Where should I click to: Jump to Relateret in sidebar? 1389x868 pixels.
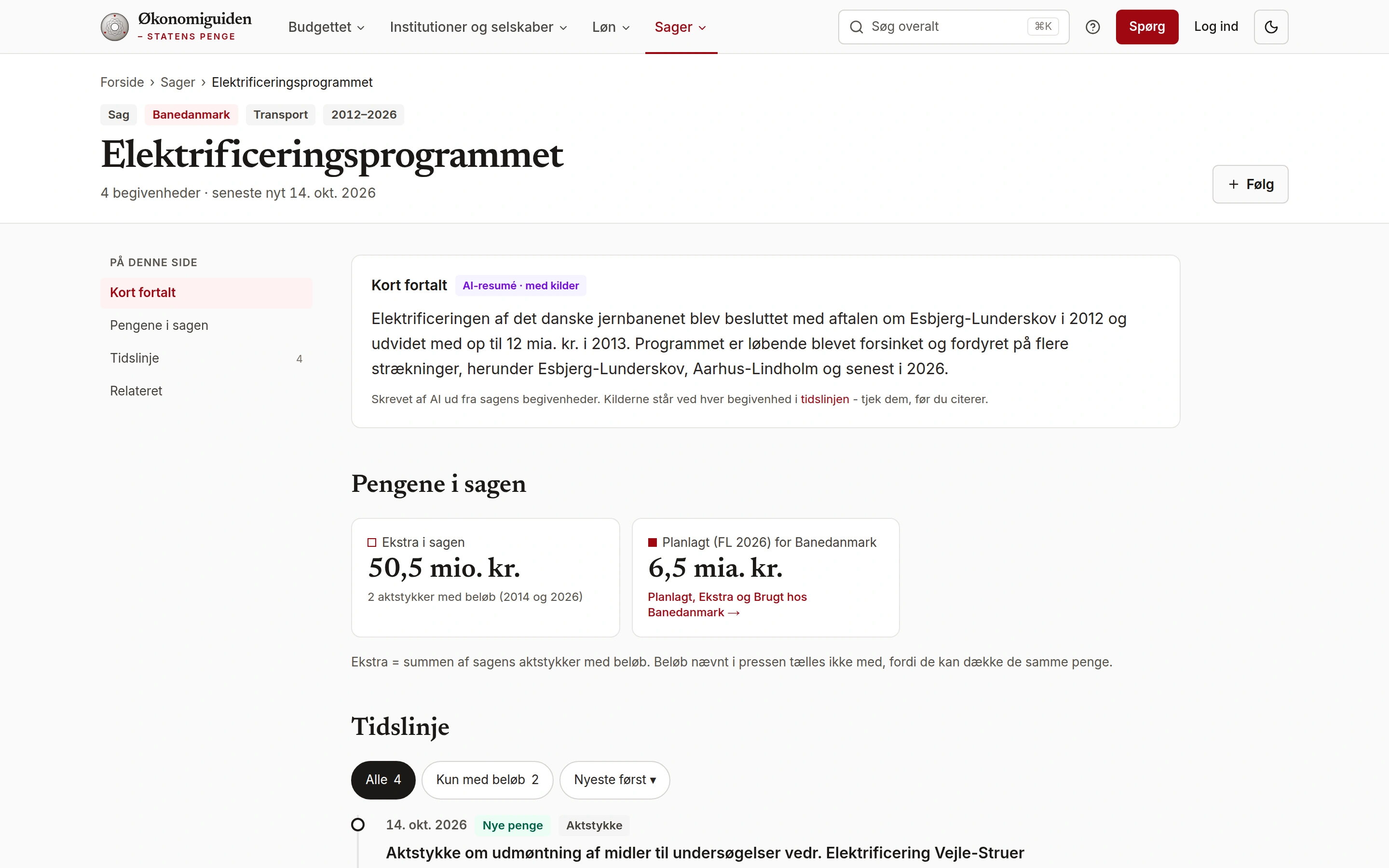pyautogui.click(x=206, y=391)
